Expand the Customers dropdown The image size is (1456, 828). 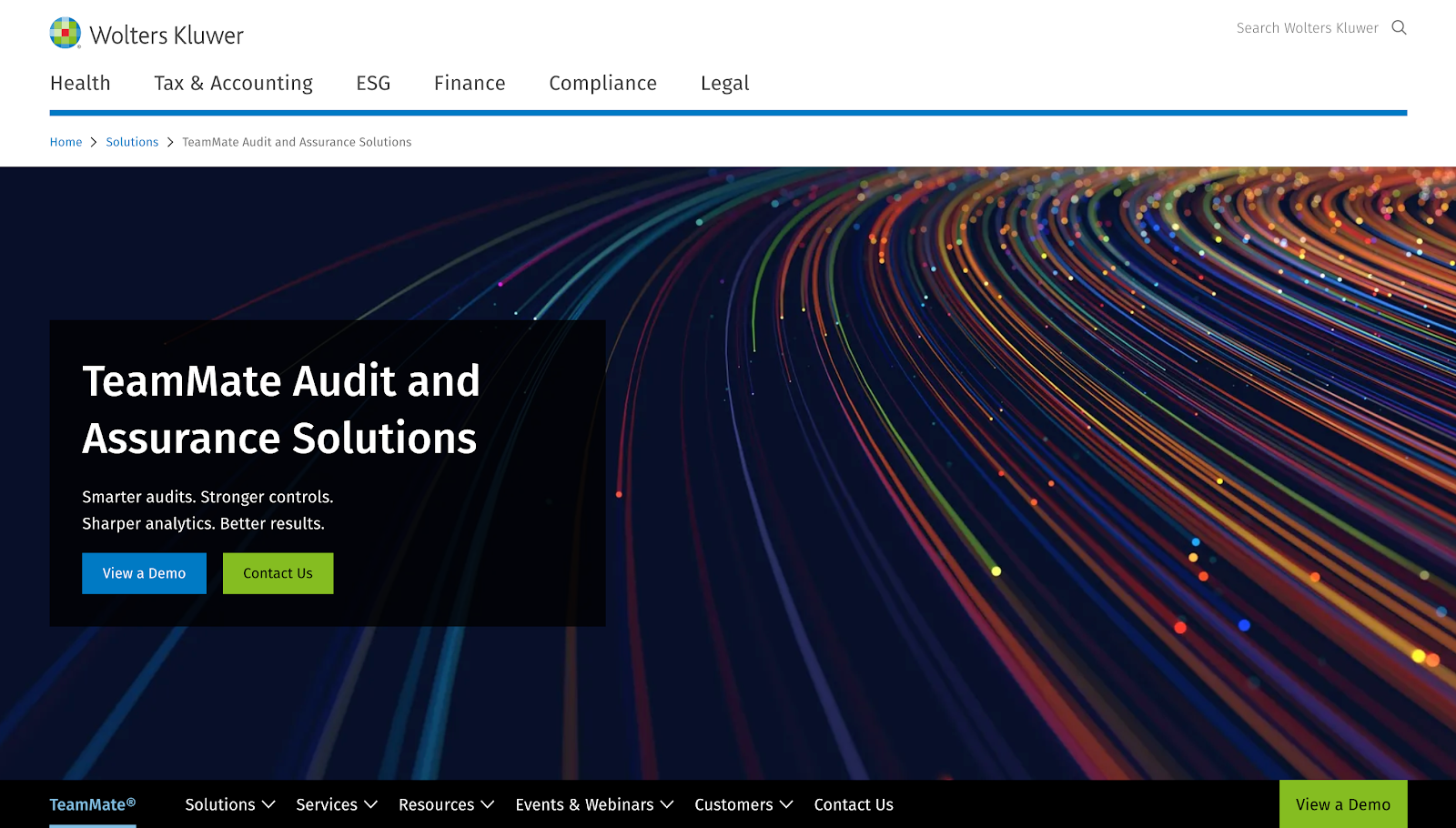(744, 804)
